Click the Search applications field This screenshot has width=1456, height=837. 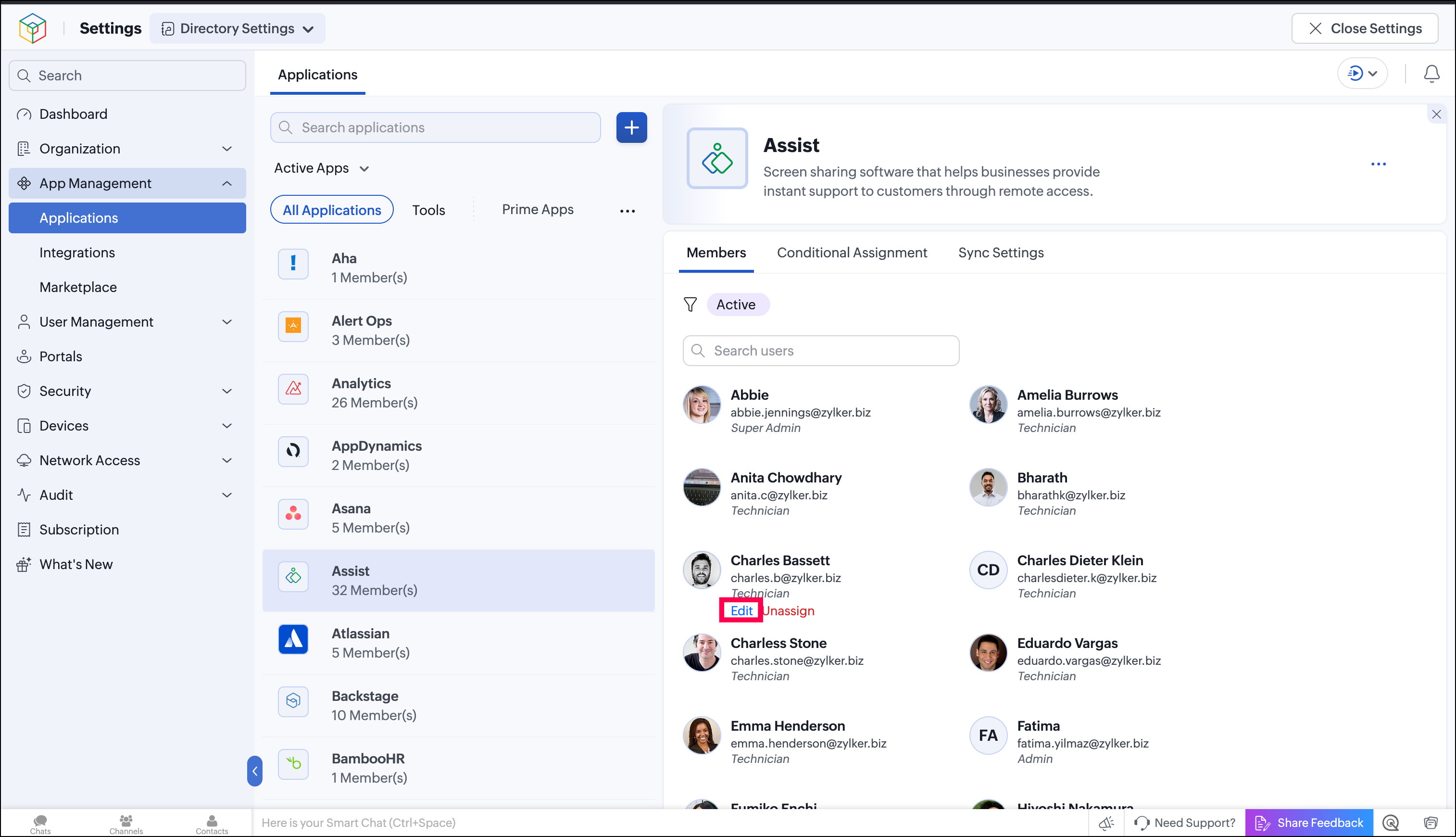pos(435,127)
